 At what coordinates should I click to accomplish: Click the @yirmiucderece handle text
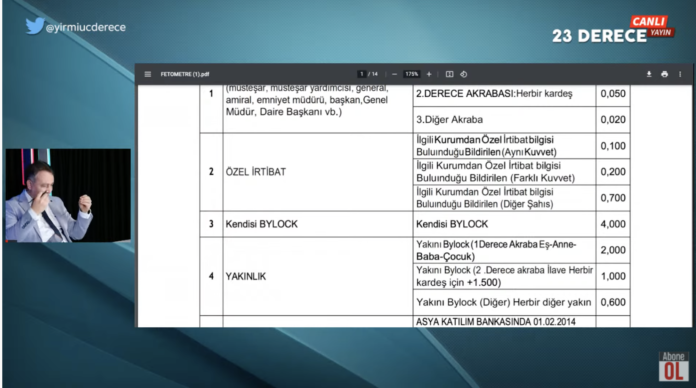tap(86, 28)
